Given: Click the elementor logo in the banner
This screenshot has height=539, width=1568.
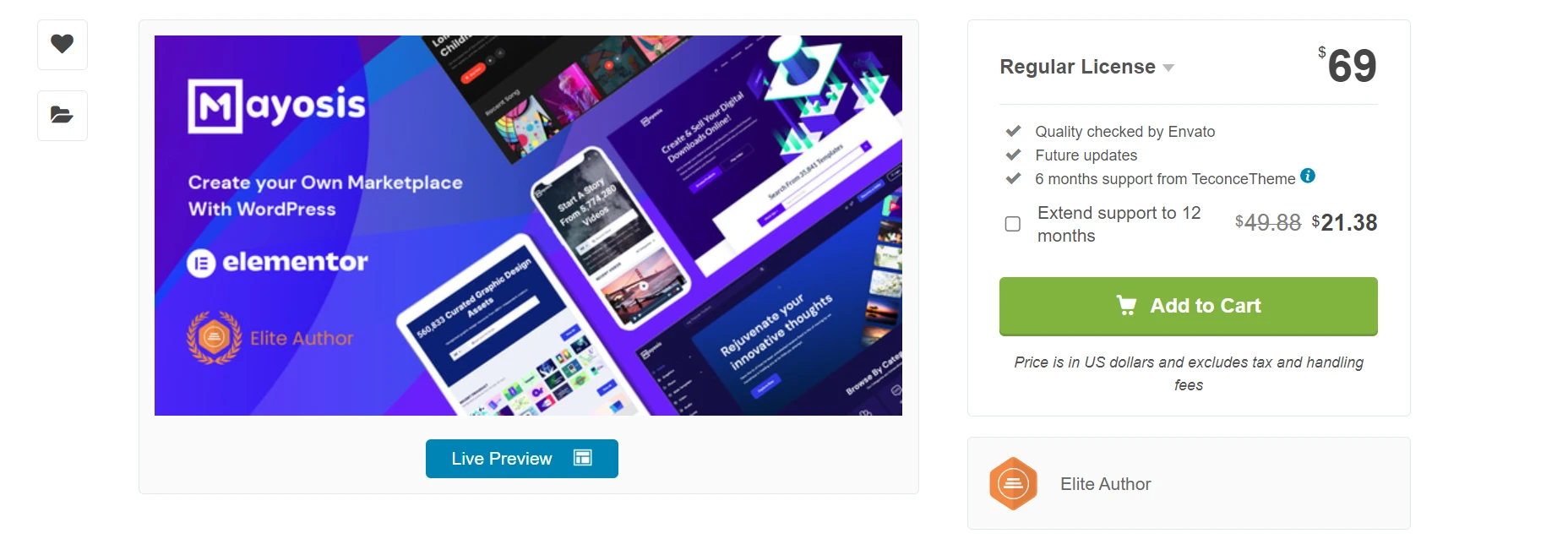Looking at the screenshot, I should tap(277, 263).
